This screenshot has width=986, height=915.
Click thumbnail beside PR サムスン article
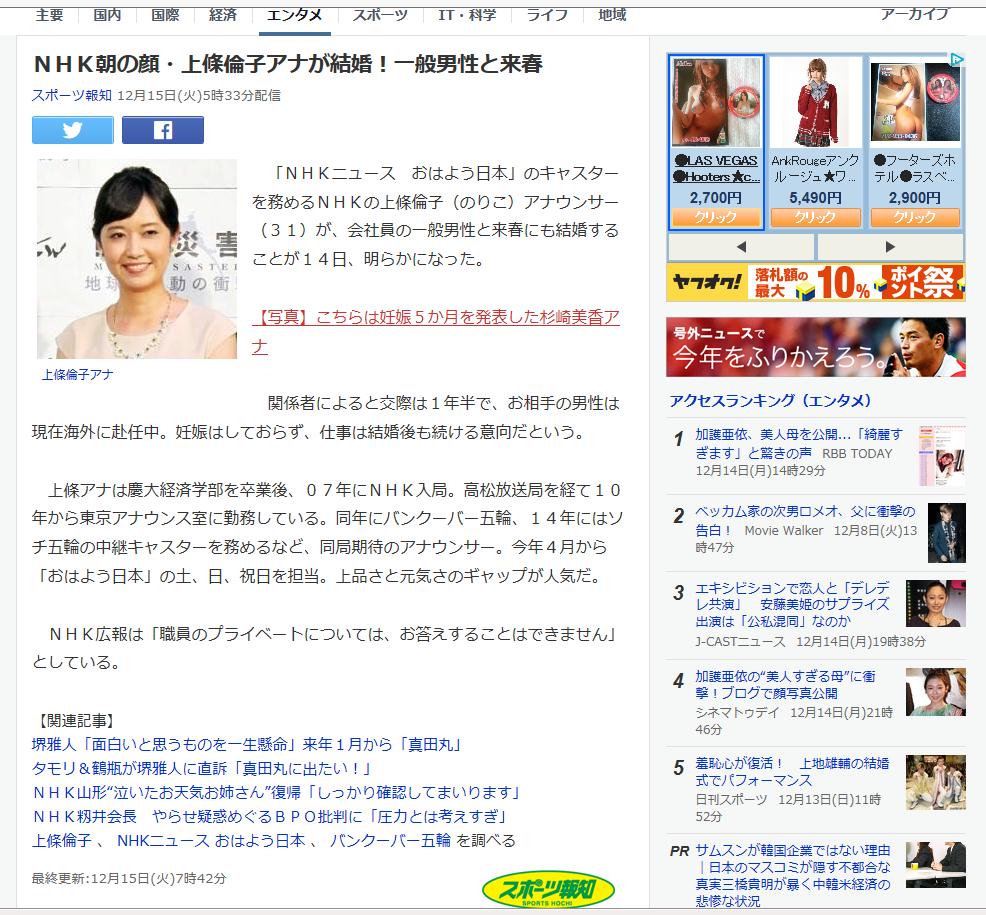[936, 865]
